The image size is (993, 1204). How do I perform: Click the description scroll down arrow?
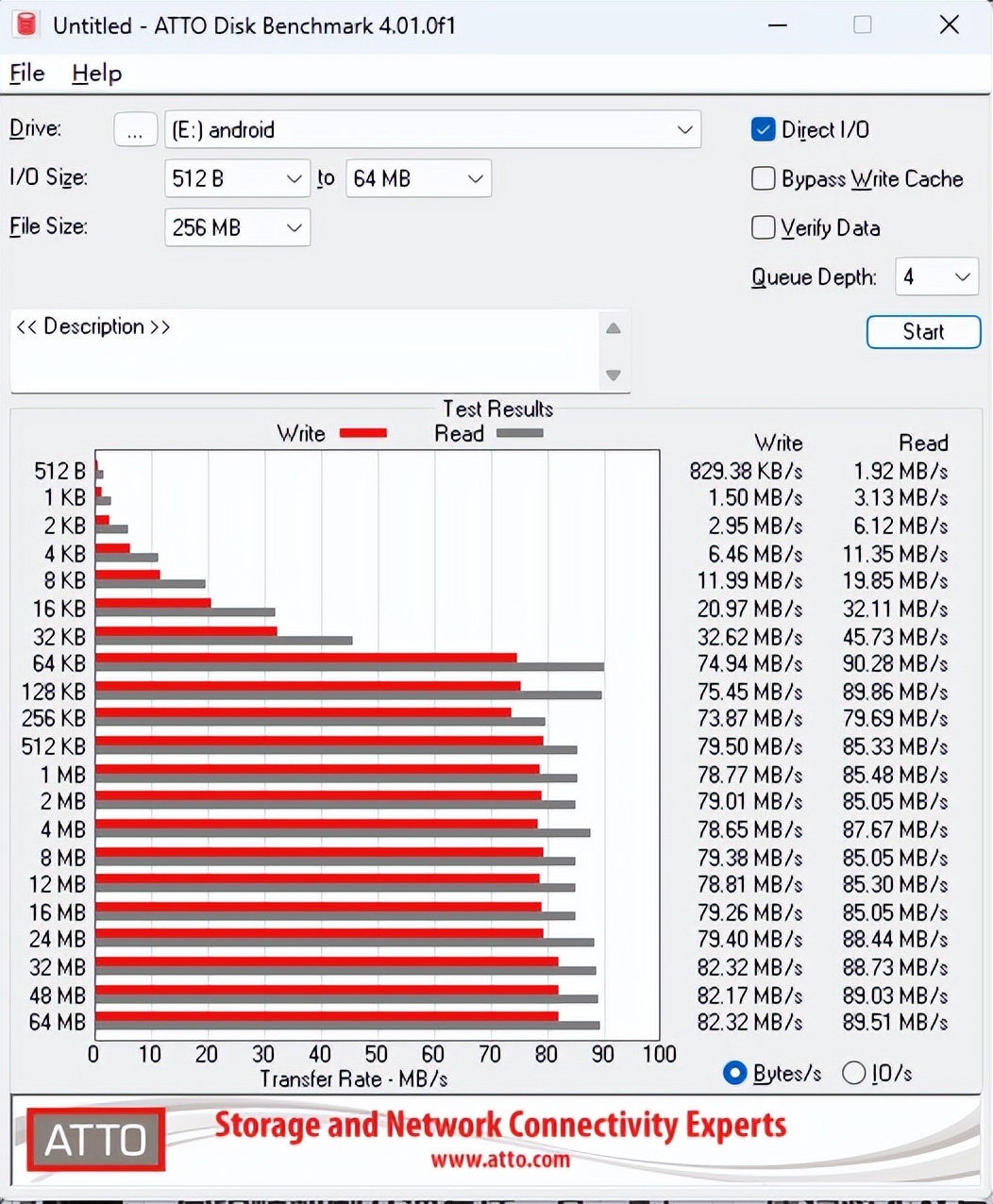click(614, 376)
